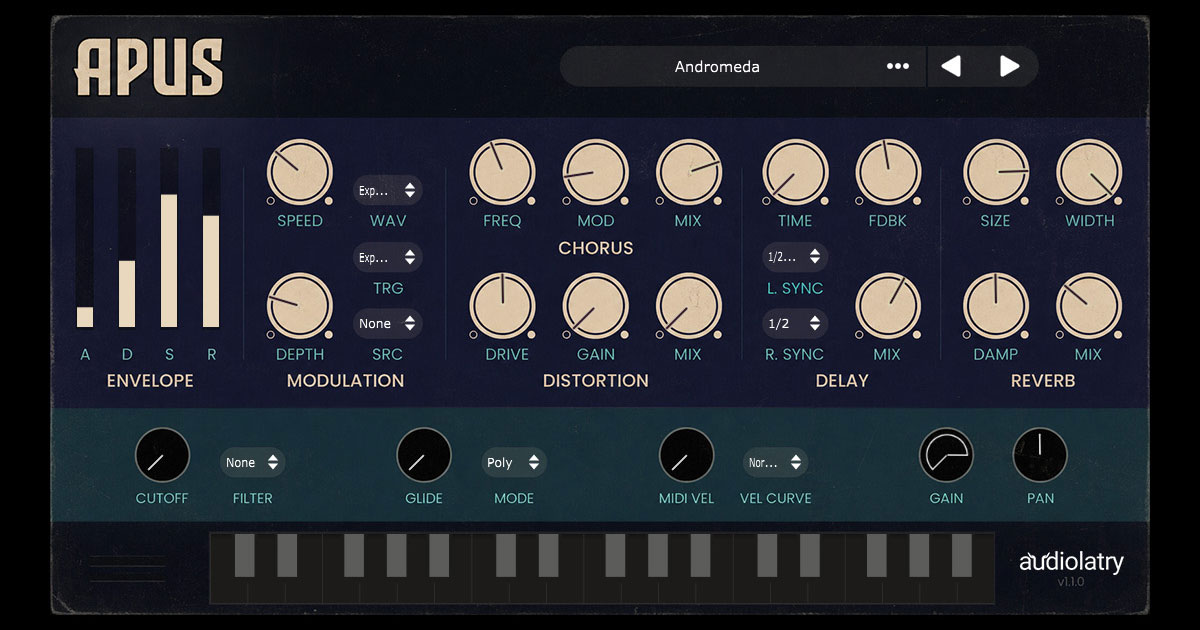Image resolution: width=1200 pixels, height=630 pixels.
Task: Go to the next preset
Action: 1009,67
